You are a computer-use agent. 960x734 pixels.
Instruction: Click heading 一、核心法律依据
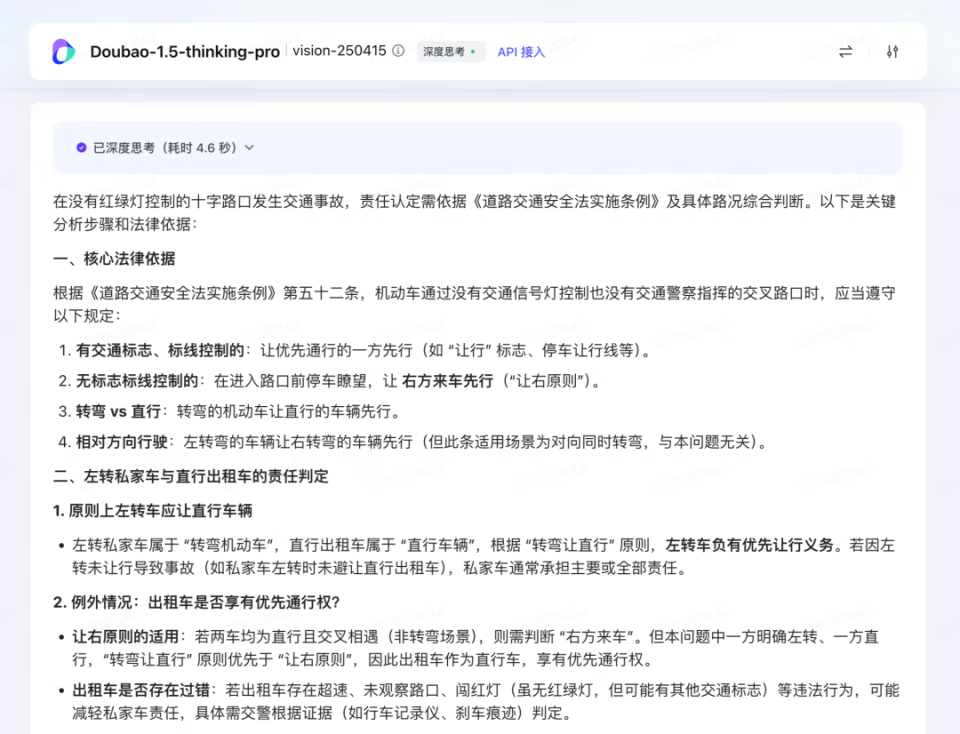pyautogui.click(x=114, y=259)
